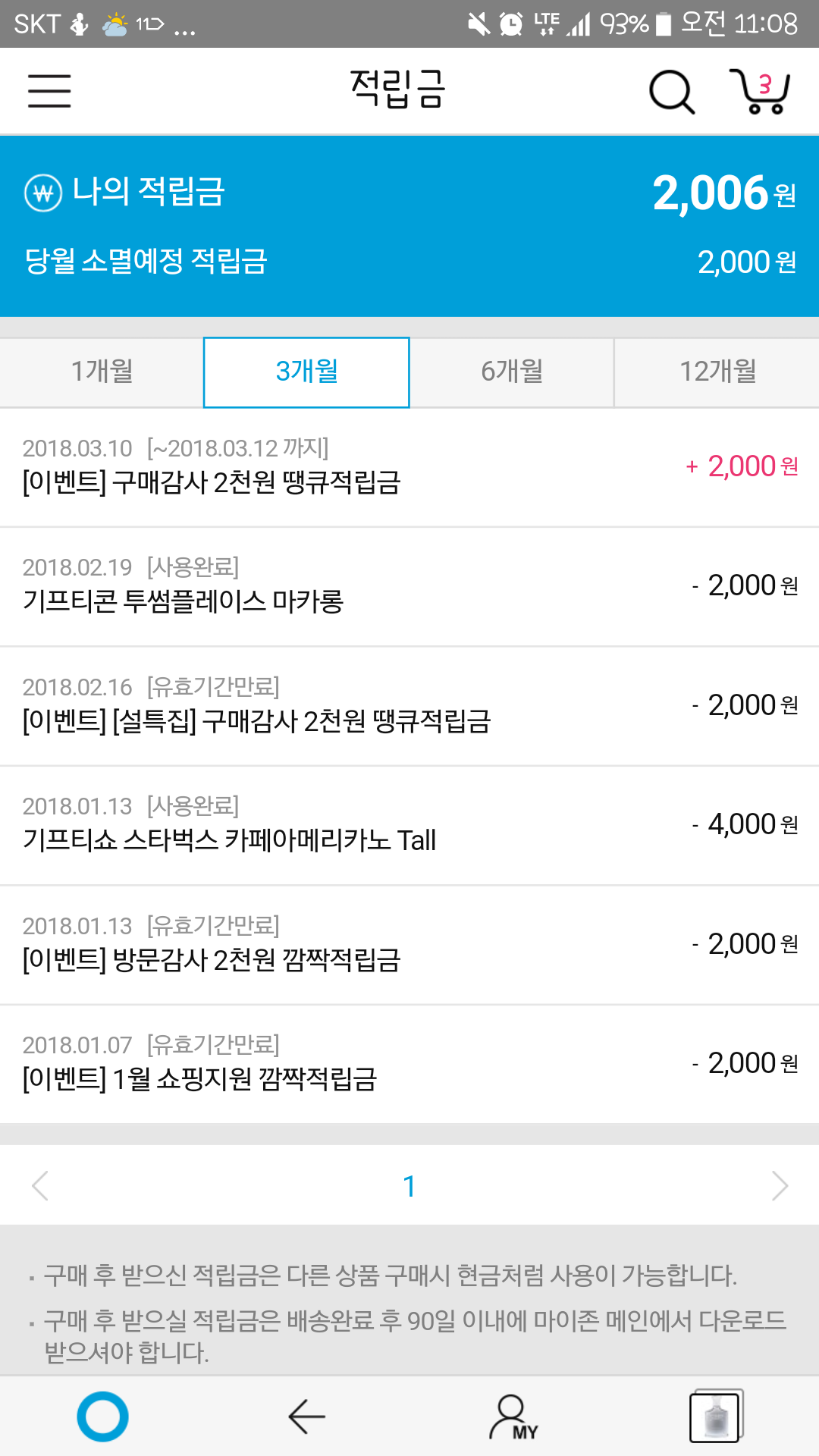
Task: Switch to the 12개월 tab
Action: [717, 372]
